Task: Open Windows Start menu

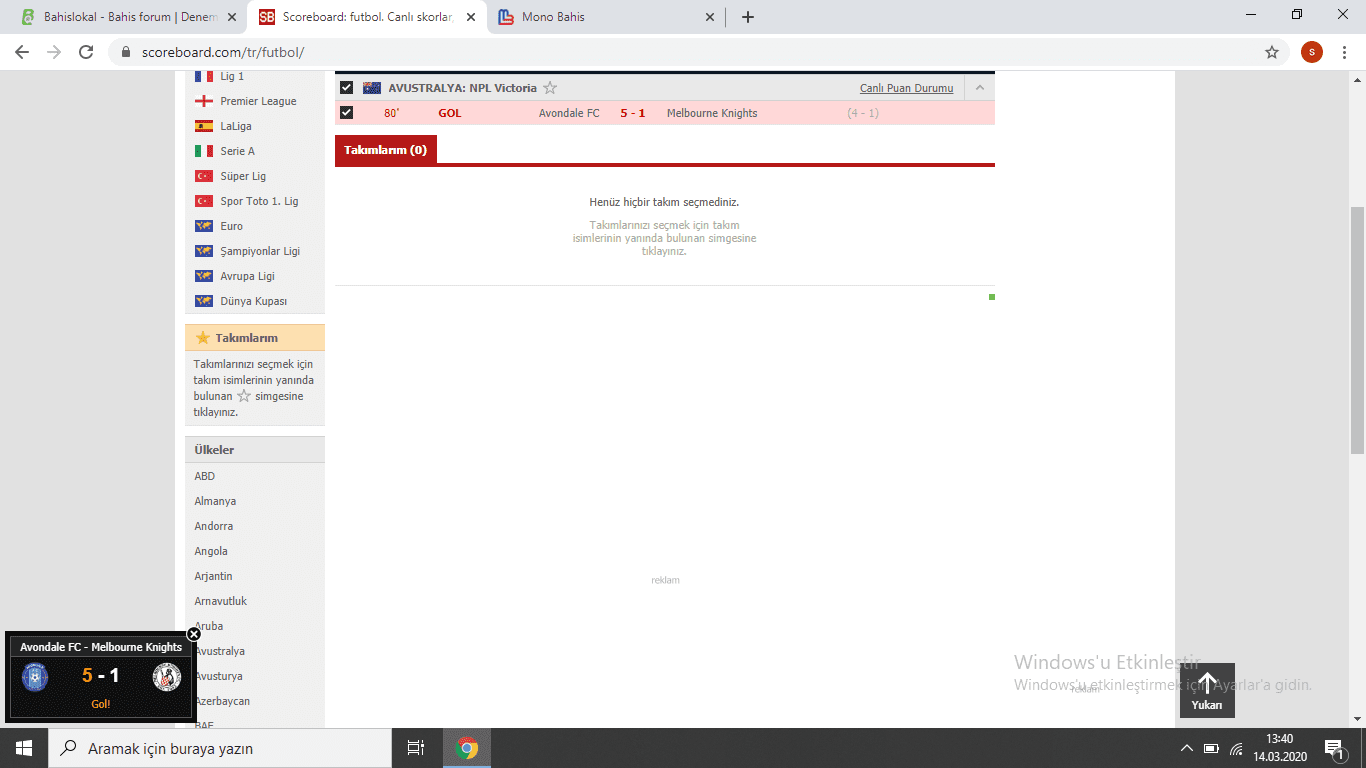Action: pos(24,748)
